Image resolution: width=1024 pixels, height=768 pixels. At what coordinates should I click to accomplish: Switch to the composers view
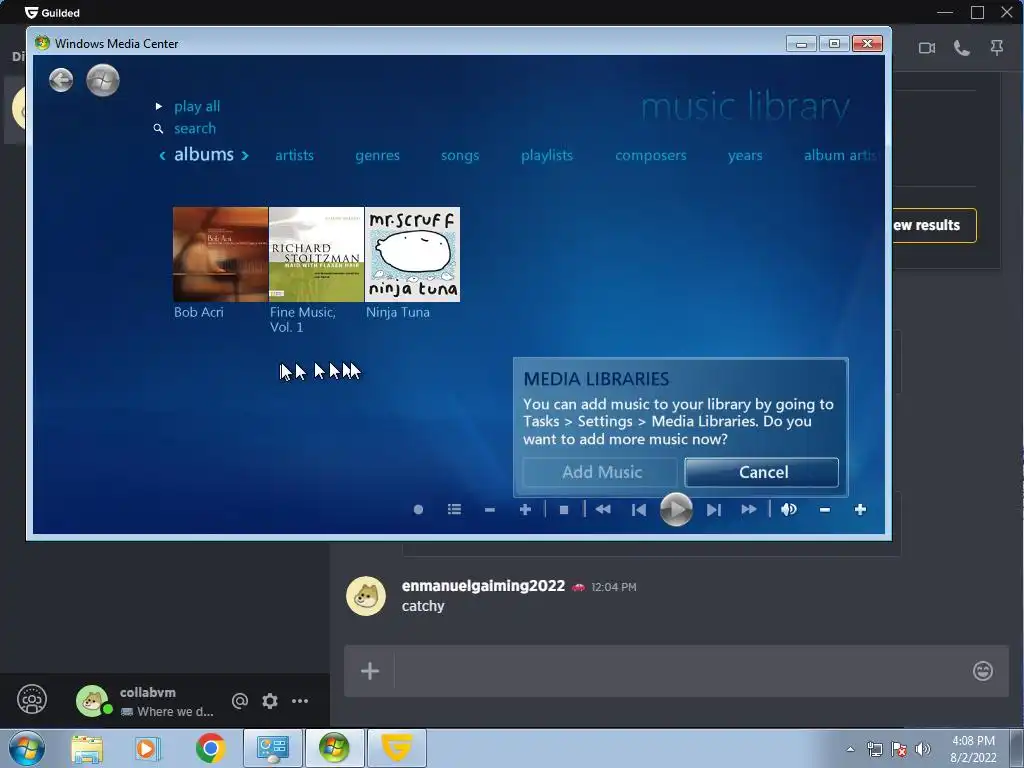tap(650, 155)
